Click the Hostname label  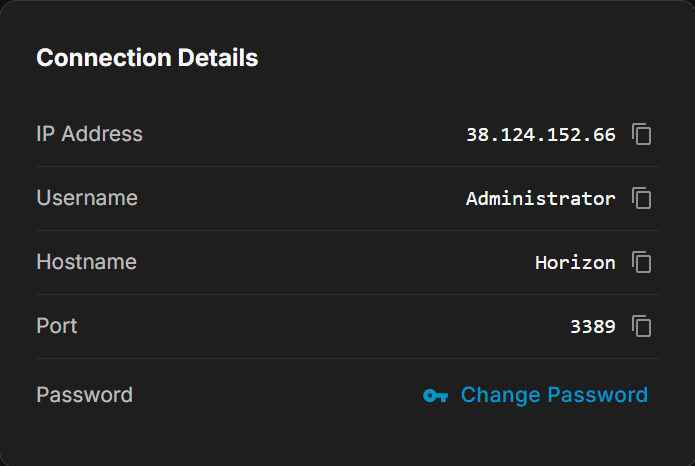tap(86, 262)
